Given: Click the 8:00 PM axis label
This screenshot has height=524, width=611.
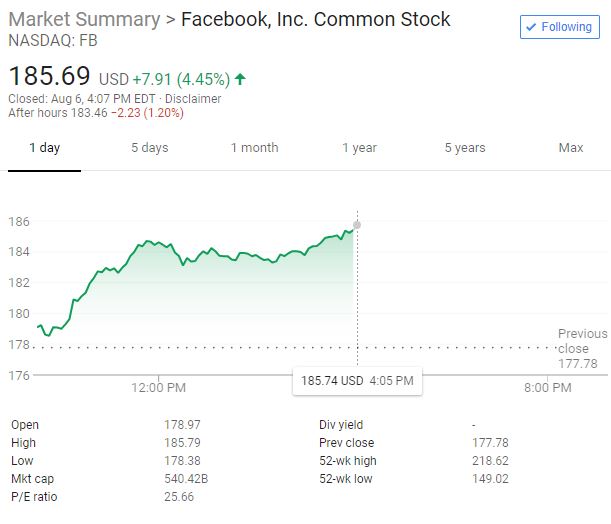Looking at the screenshot, I should (x=547, y=387).
